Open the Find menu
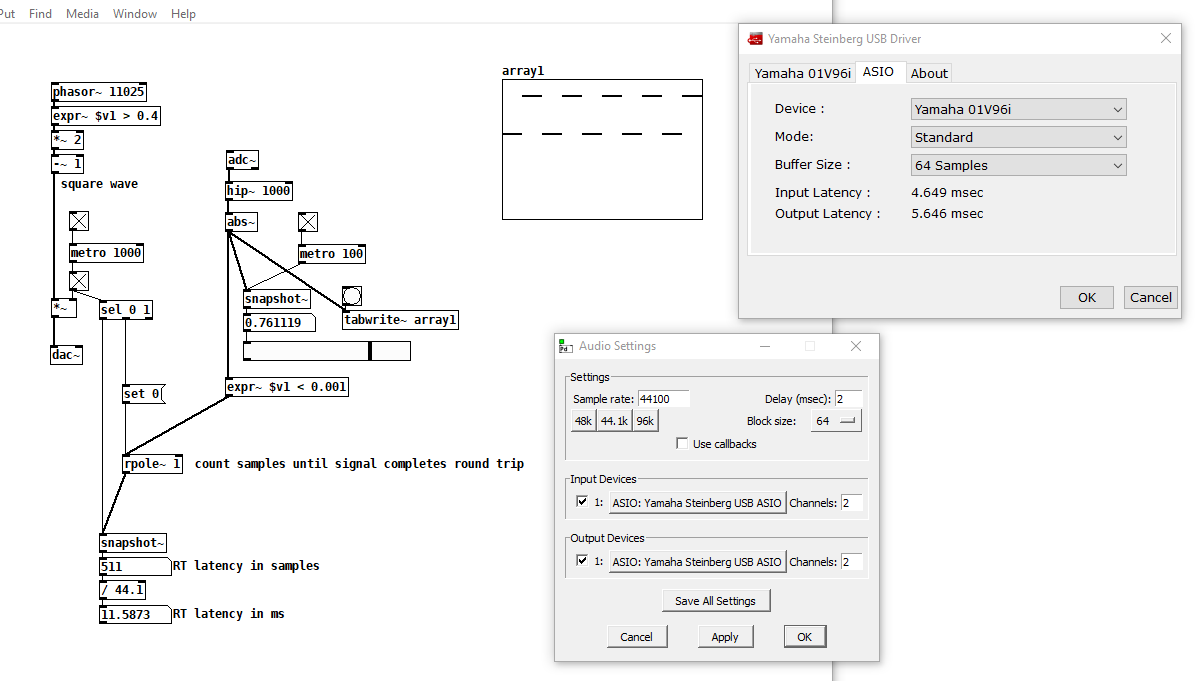This screenshot has height=681, width=1197. pos(40,14)
